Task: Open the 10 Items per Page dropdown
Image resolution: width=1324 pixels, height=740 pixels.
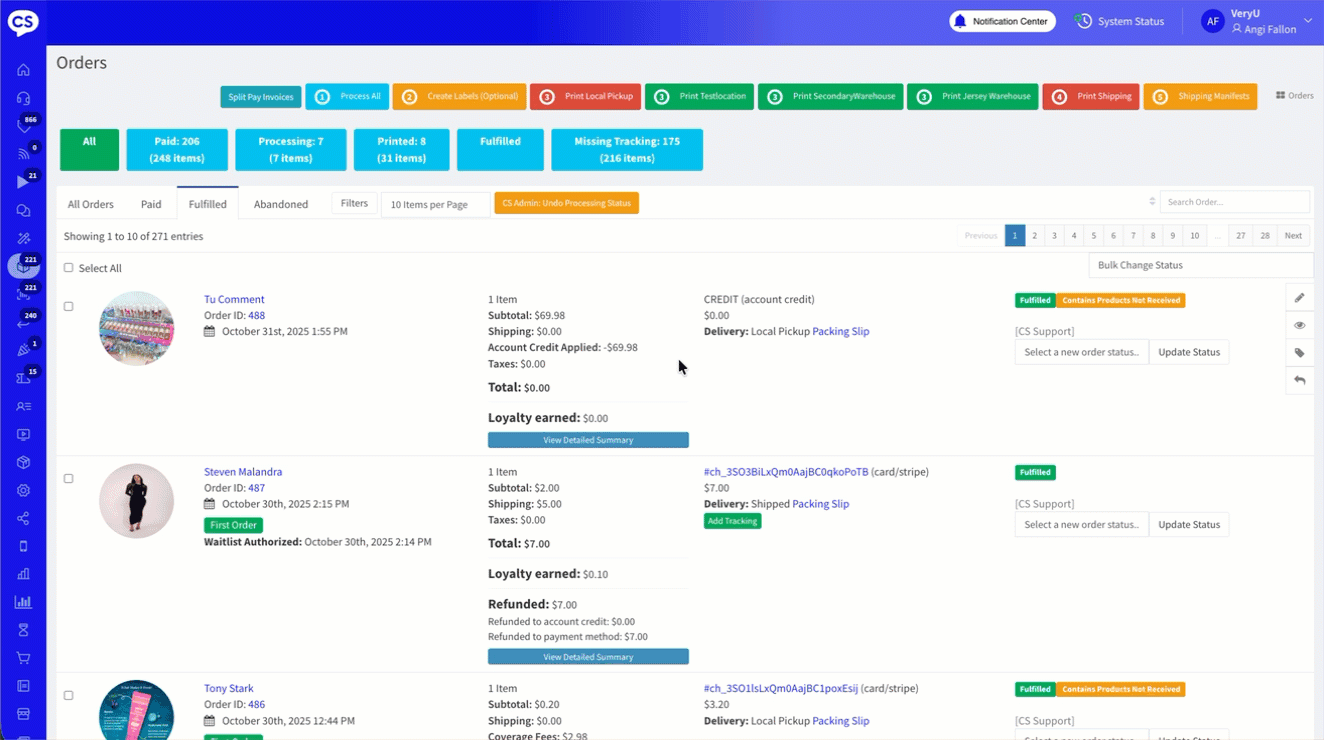Action: [x=435, y=204]
